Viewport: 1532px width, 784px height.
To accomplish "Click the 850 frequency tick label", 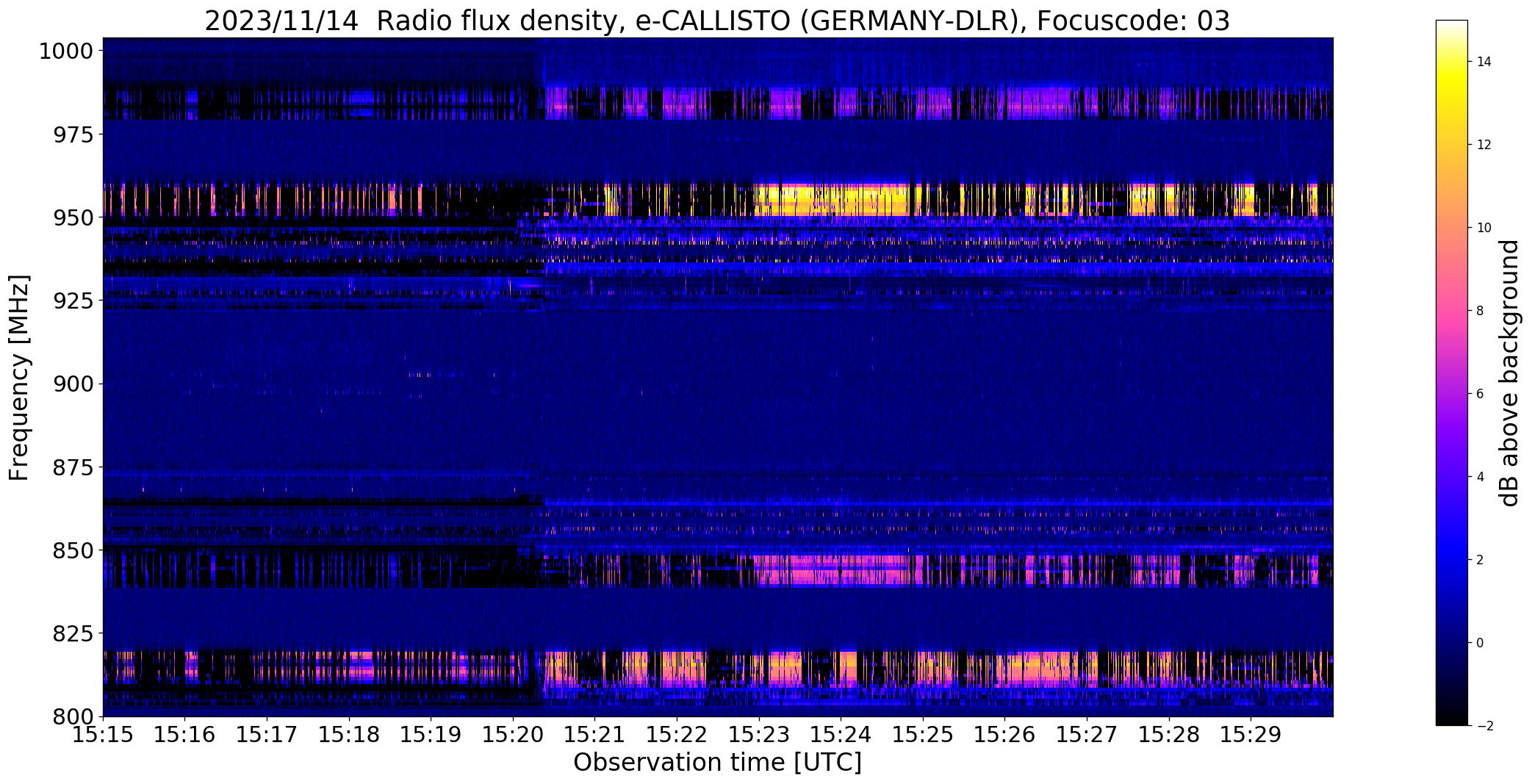I will tap(73, 550).
